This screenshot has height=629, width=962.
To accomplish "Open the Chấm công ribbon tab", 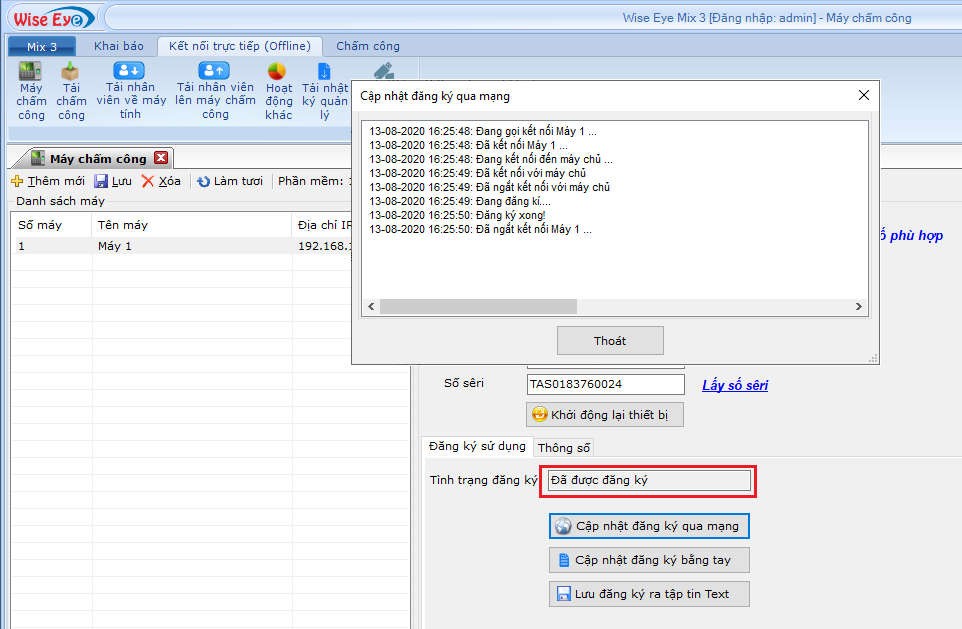I will coord(367,46).
